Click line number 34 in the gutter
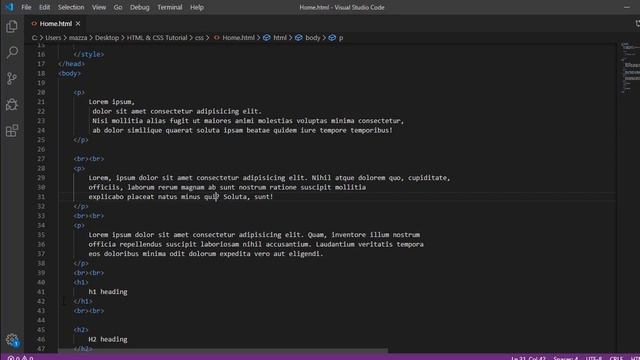 tap(41, 225)
